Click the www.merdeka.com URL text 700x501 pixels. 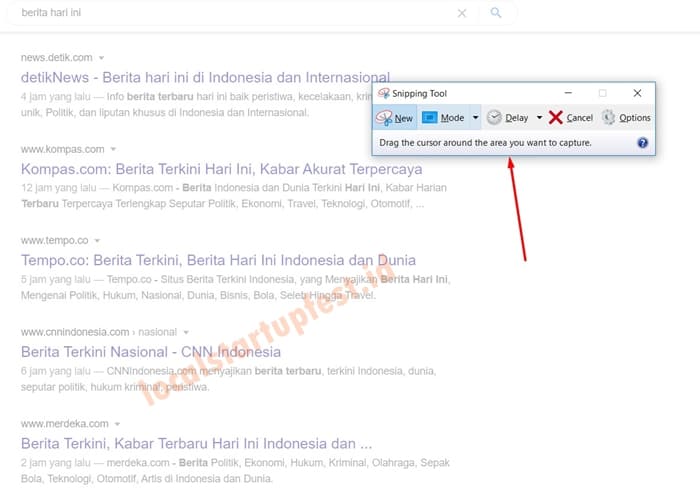[x=65, y=424]
